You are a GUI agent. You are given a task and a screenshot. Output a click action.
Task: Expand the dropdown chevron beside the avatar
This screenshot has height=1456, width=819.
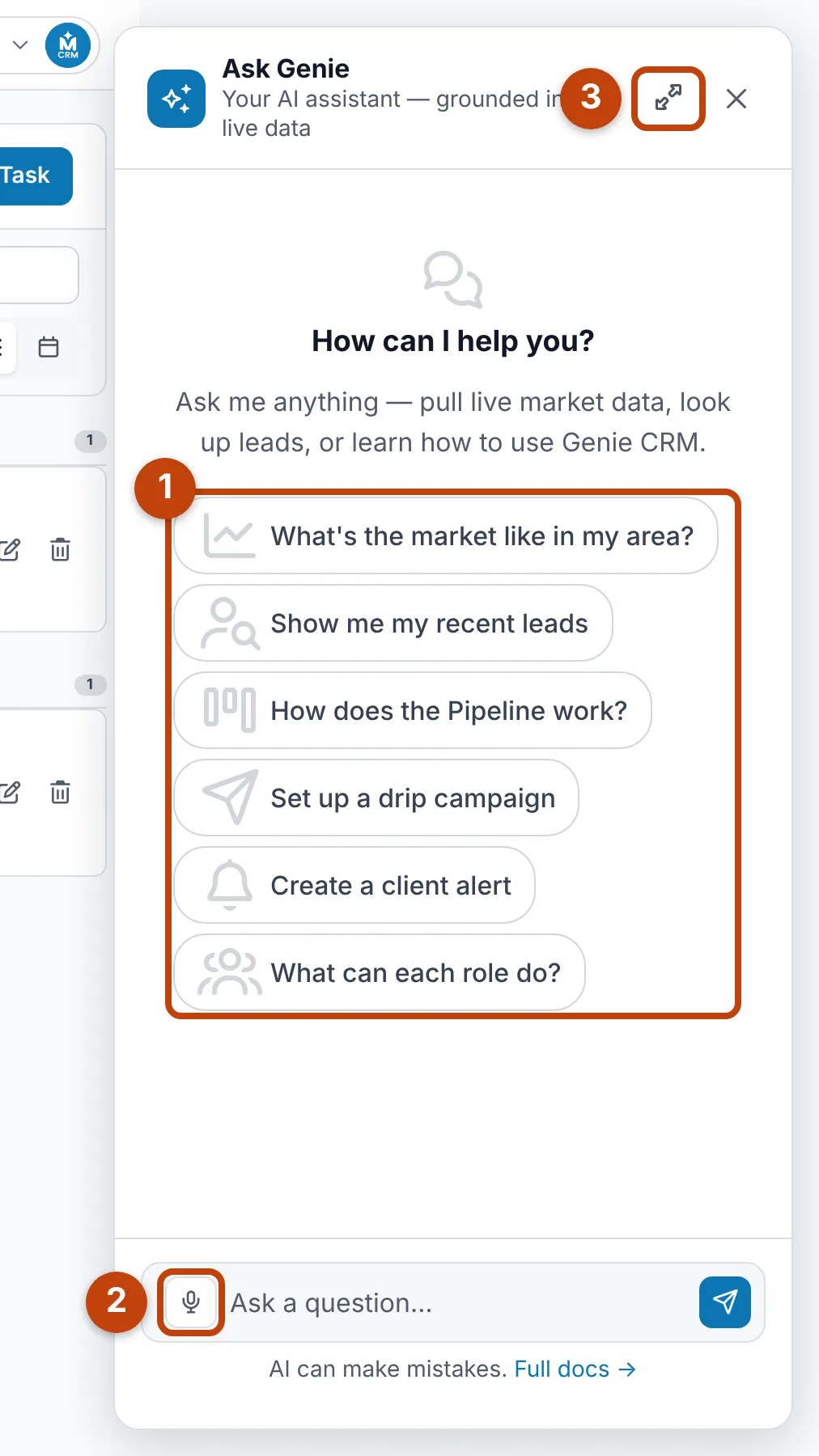[x=20, y=45]
